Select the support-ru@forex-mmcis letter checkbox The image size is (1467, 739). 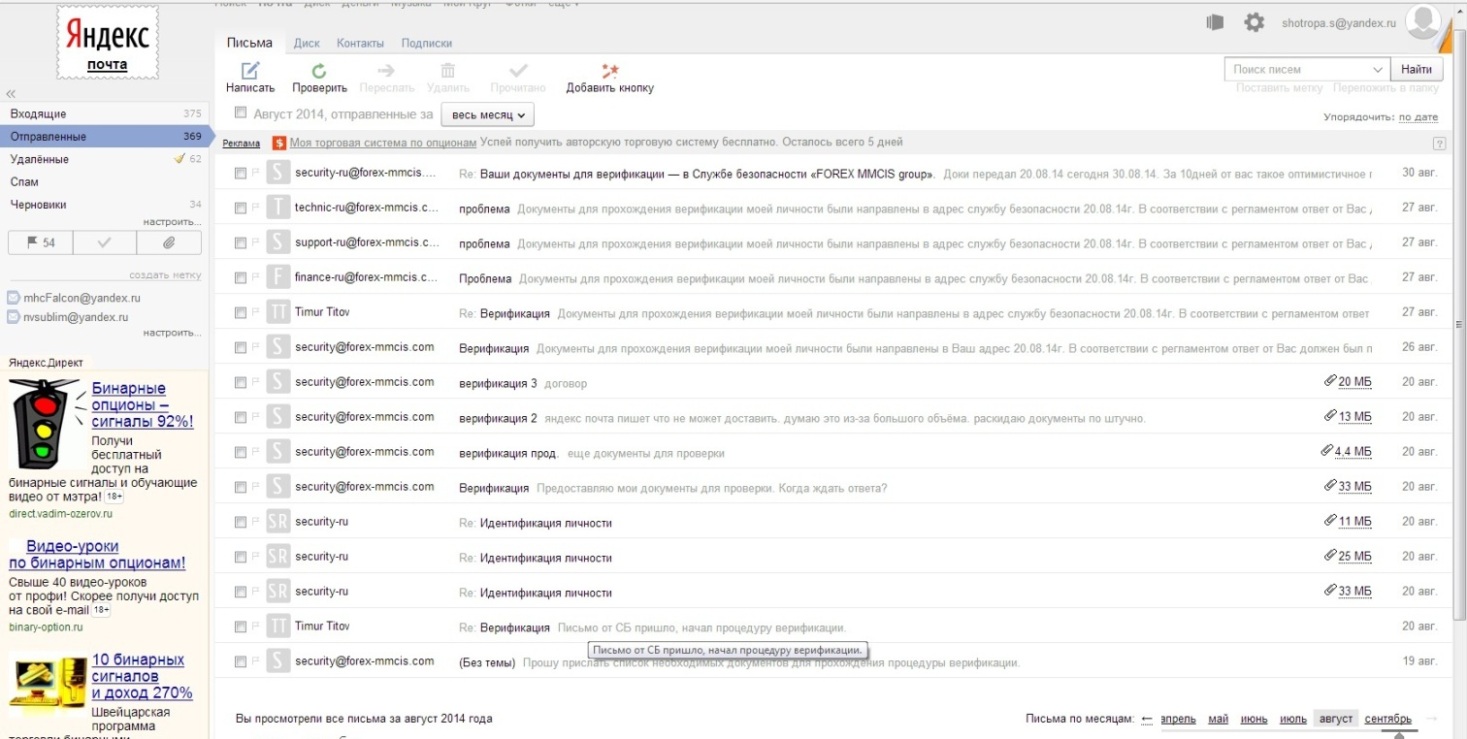[x=240, y=243]
